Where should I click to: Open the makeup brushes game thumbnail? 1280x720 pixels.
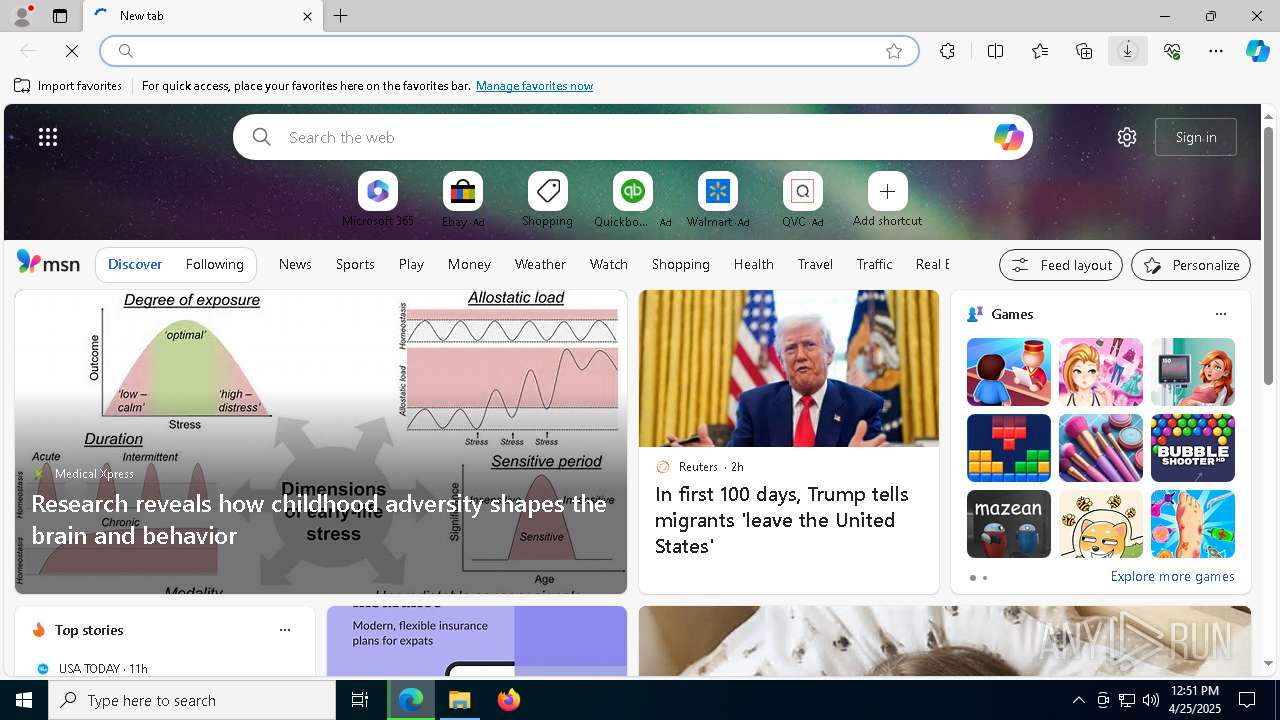pyautogui.click(x=1100, y=448)
